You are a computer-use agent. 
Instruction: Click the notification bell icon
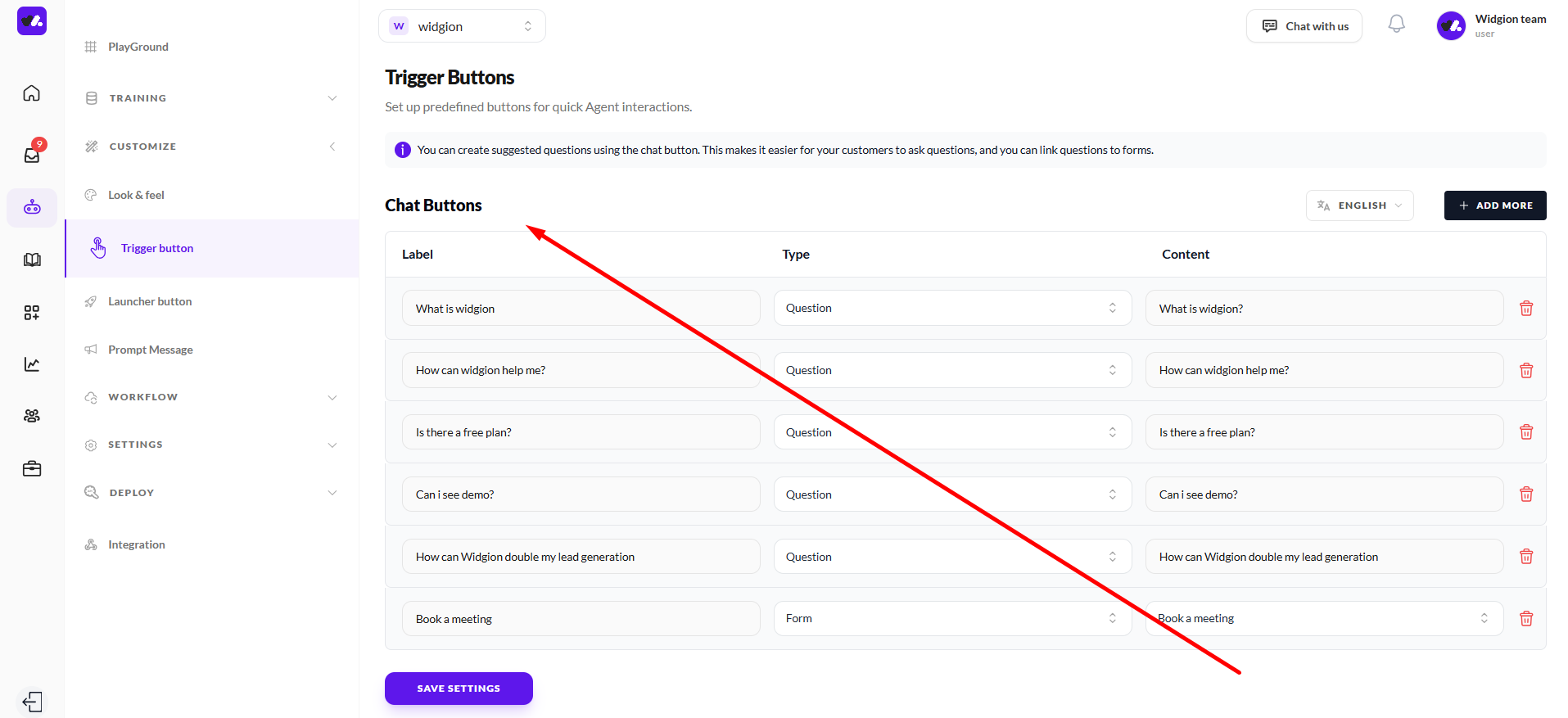pos(1396,25)
